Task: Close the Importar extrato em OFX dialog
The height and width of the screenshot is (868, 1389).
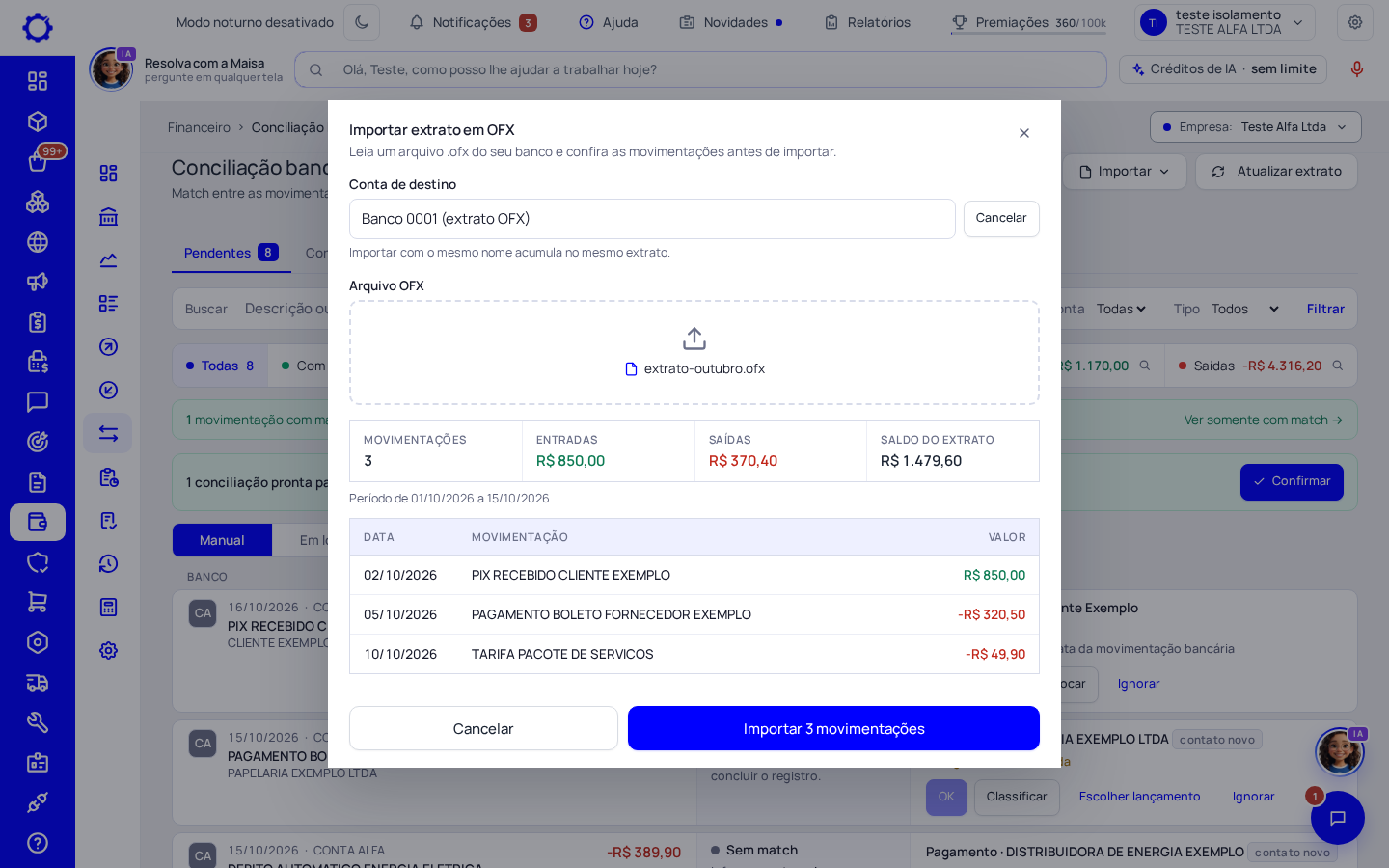Action: (x=1024, y=133)
